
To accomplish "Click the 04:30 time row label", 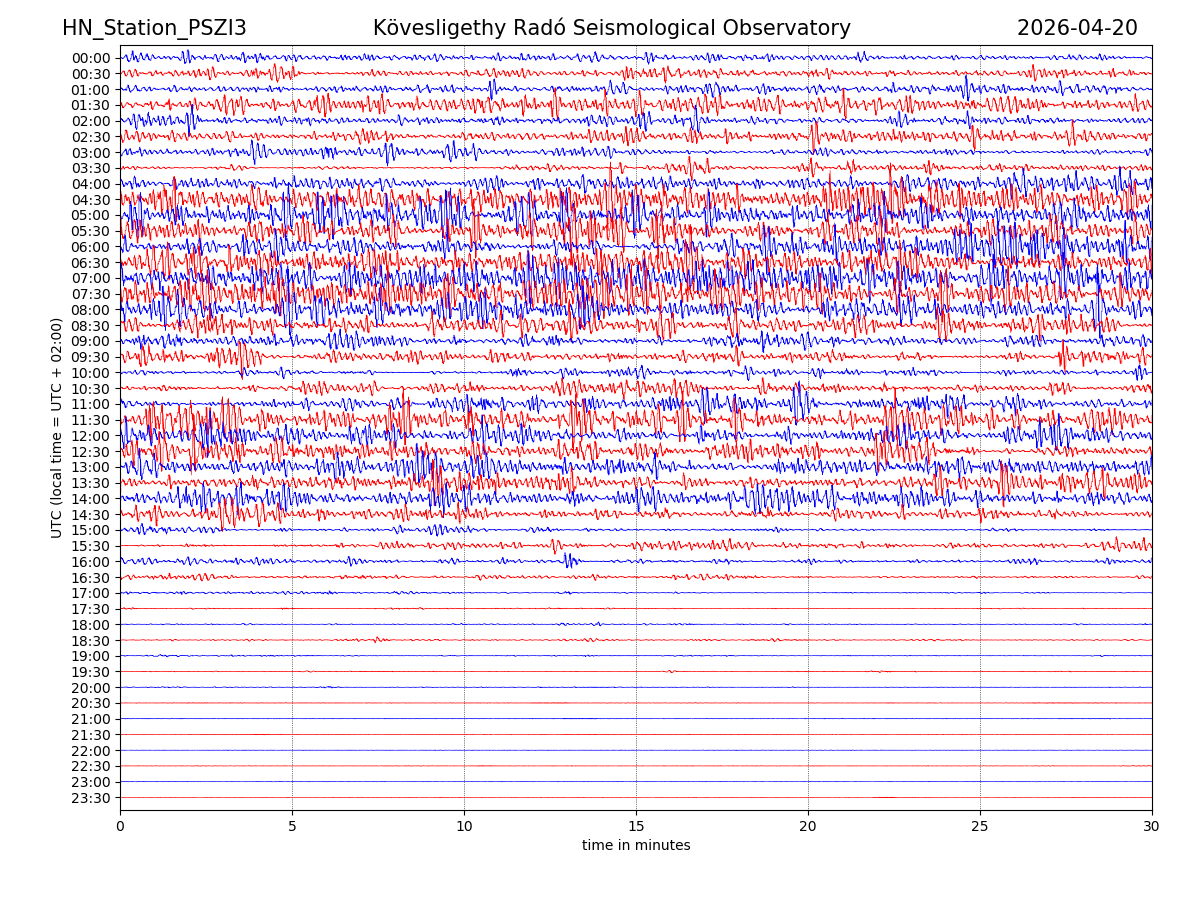I will (x=90, y=200).
